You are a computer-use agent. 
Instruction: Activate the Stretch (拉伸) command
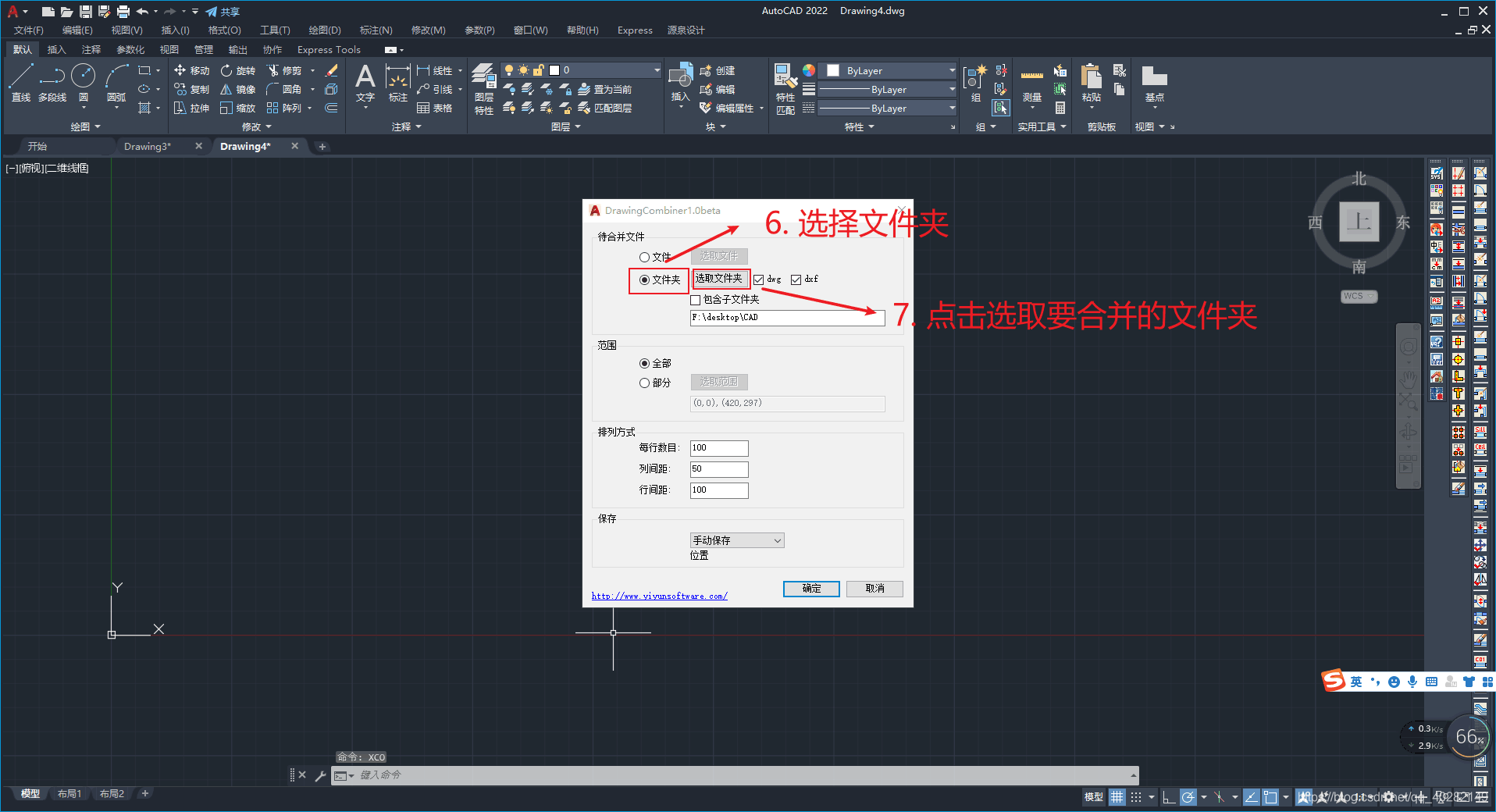pyautogui.click(x=192, y=108)
